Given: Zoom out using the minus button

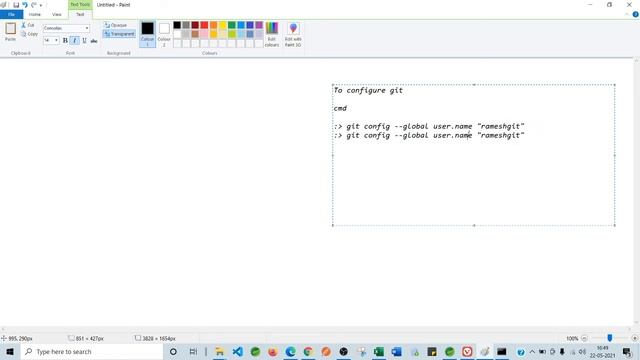Looking at the screenshot, I should (584, 338).
